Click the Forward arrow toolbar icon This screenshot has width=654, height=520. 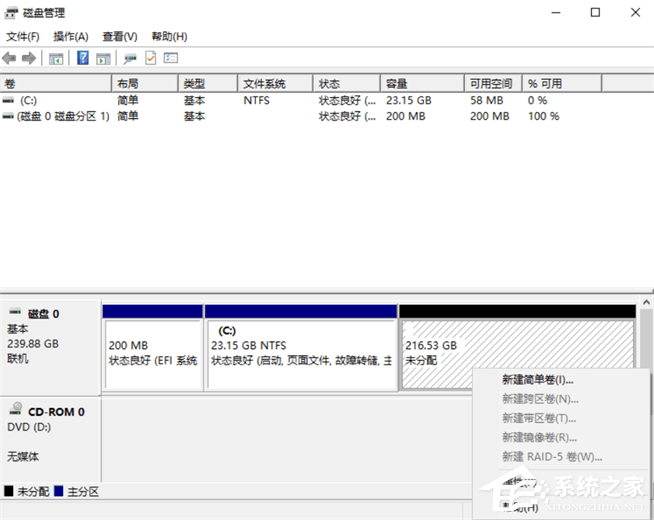(x=29, y=58)
